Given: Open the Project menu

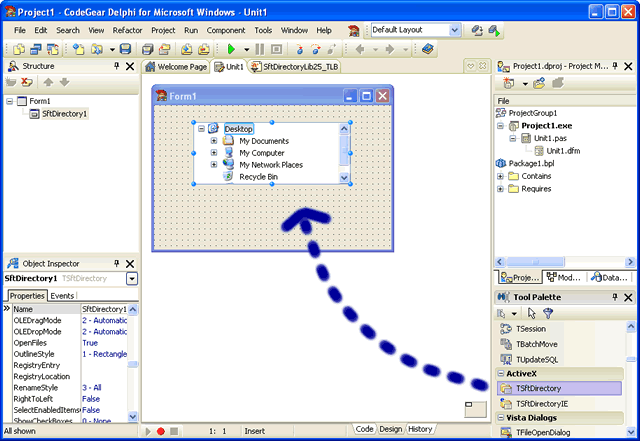Looking at the screenshot, I should pos(163,30).
